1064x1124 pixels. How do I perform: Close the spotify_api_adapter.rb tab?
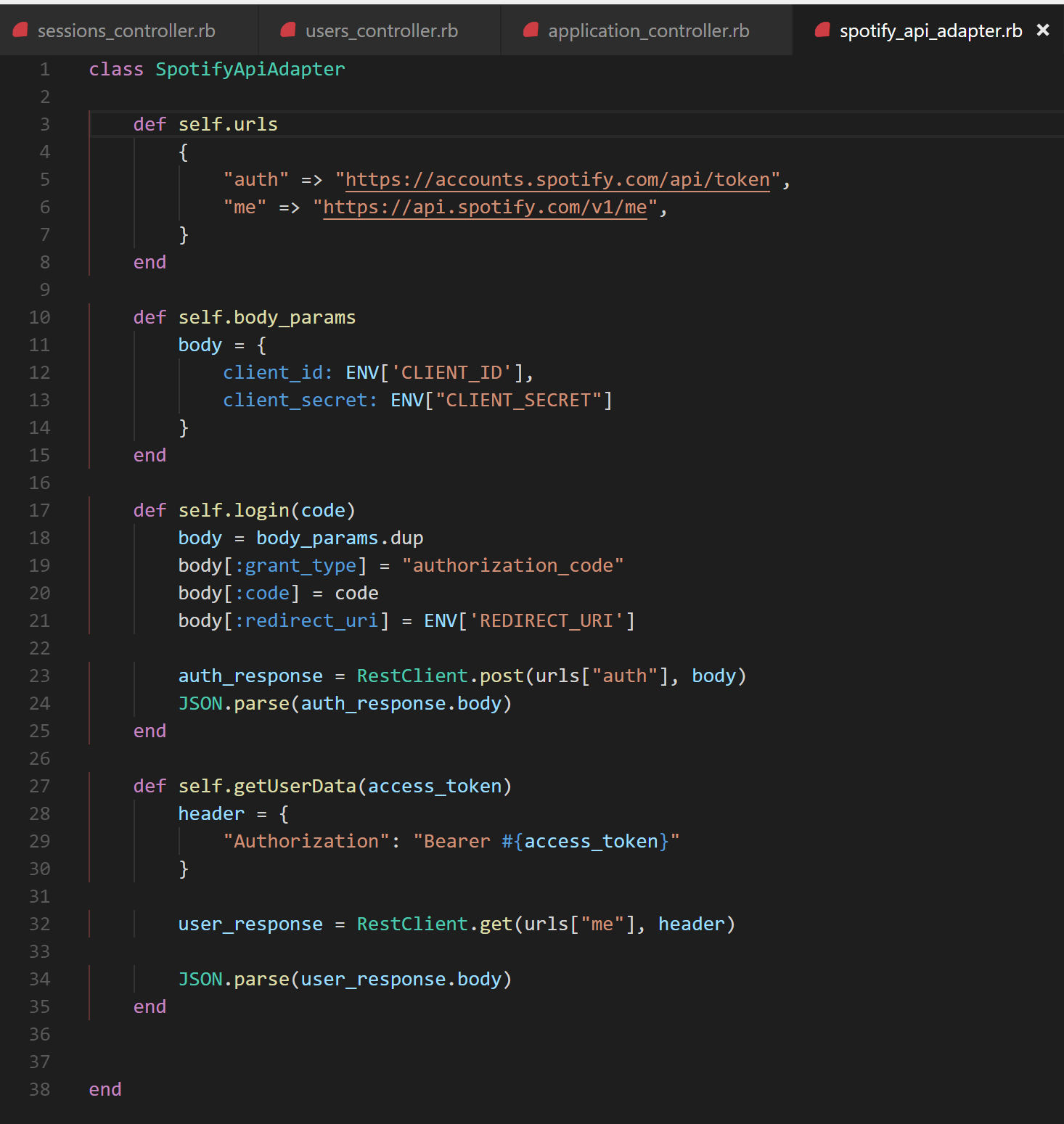tap(1043, 30)
